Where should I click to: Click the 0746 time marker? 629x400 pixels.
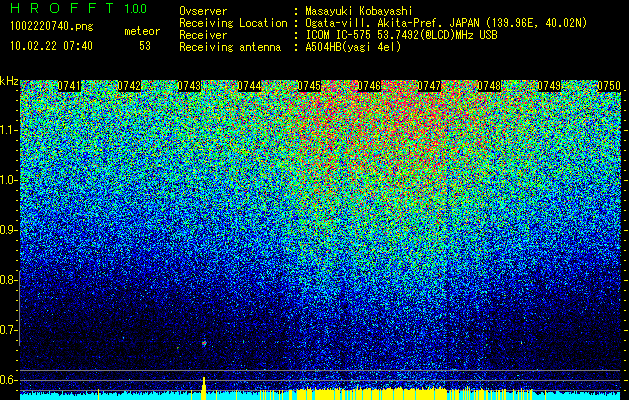(369, 86)
